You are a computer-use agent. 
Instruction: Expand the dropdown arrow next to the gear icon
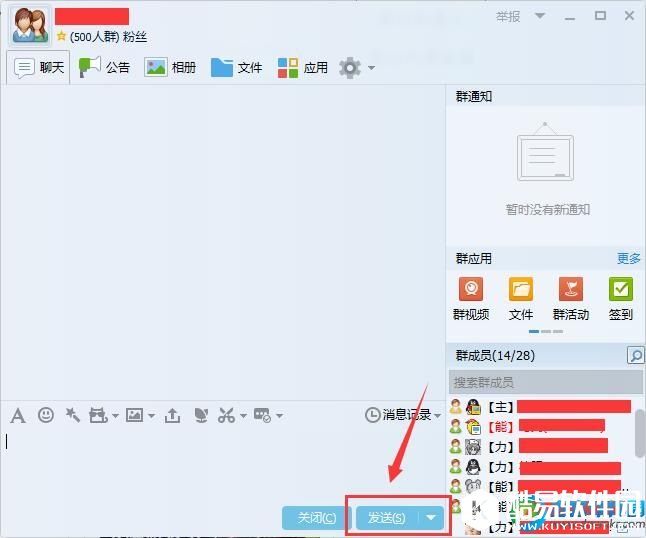(371, 68)
